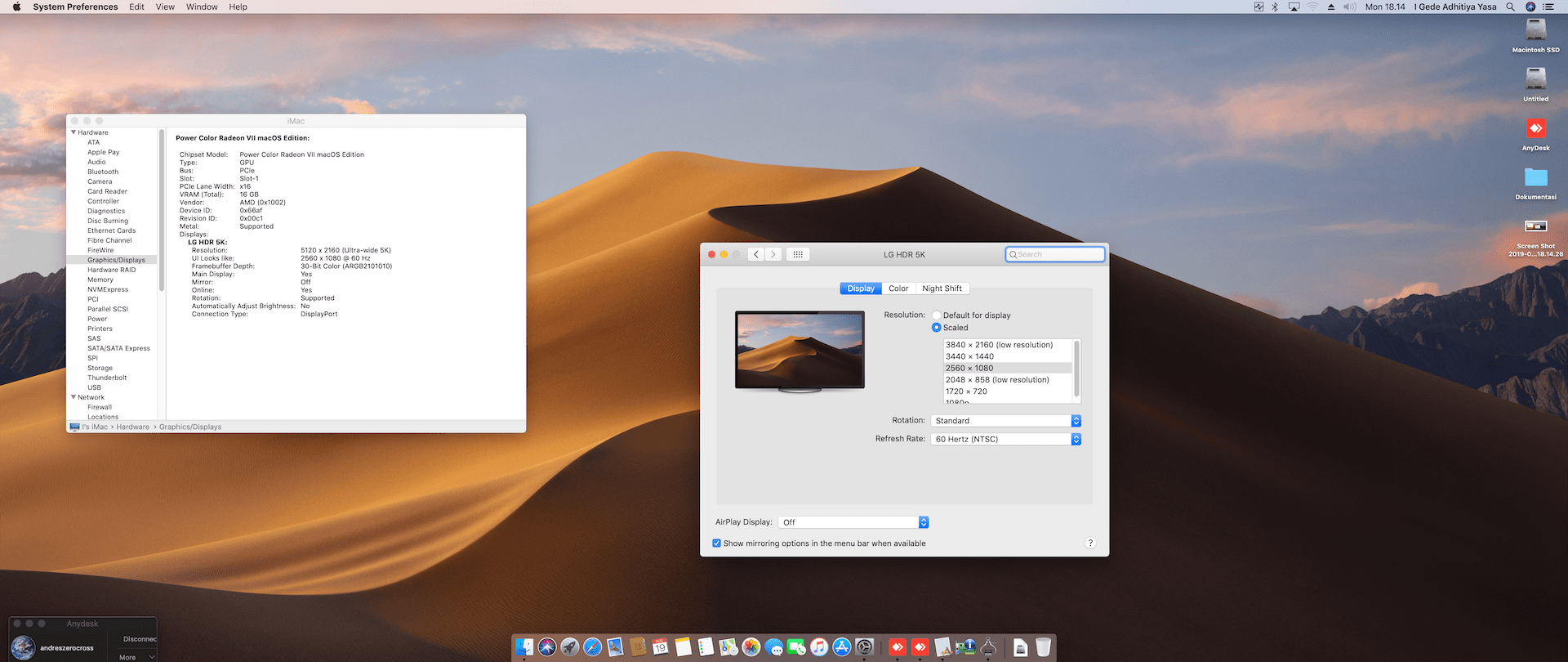
Task: Open the Trash in the Dock
Action: (x=1043, y=647)
